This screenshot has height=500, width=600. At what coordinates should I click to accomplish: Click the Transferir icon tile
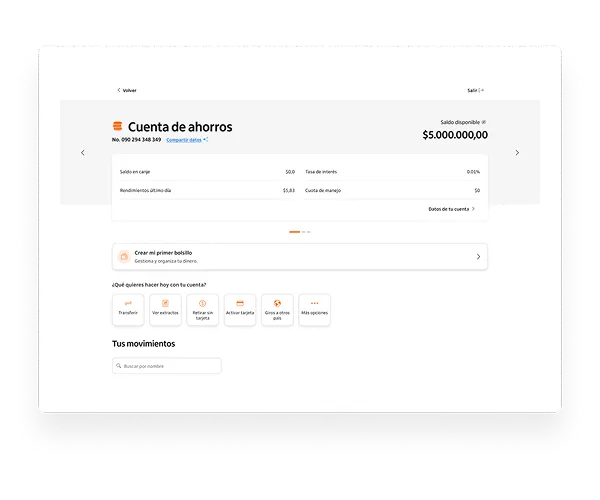pos(128,310)
